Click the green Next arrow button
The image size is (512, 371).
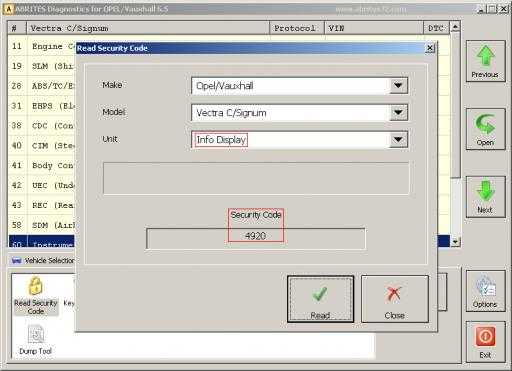tap(485, 197)
